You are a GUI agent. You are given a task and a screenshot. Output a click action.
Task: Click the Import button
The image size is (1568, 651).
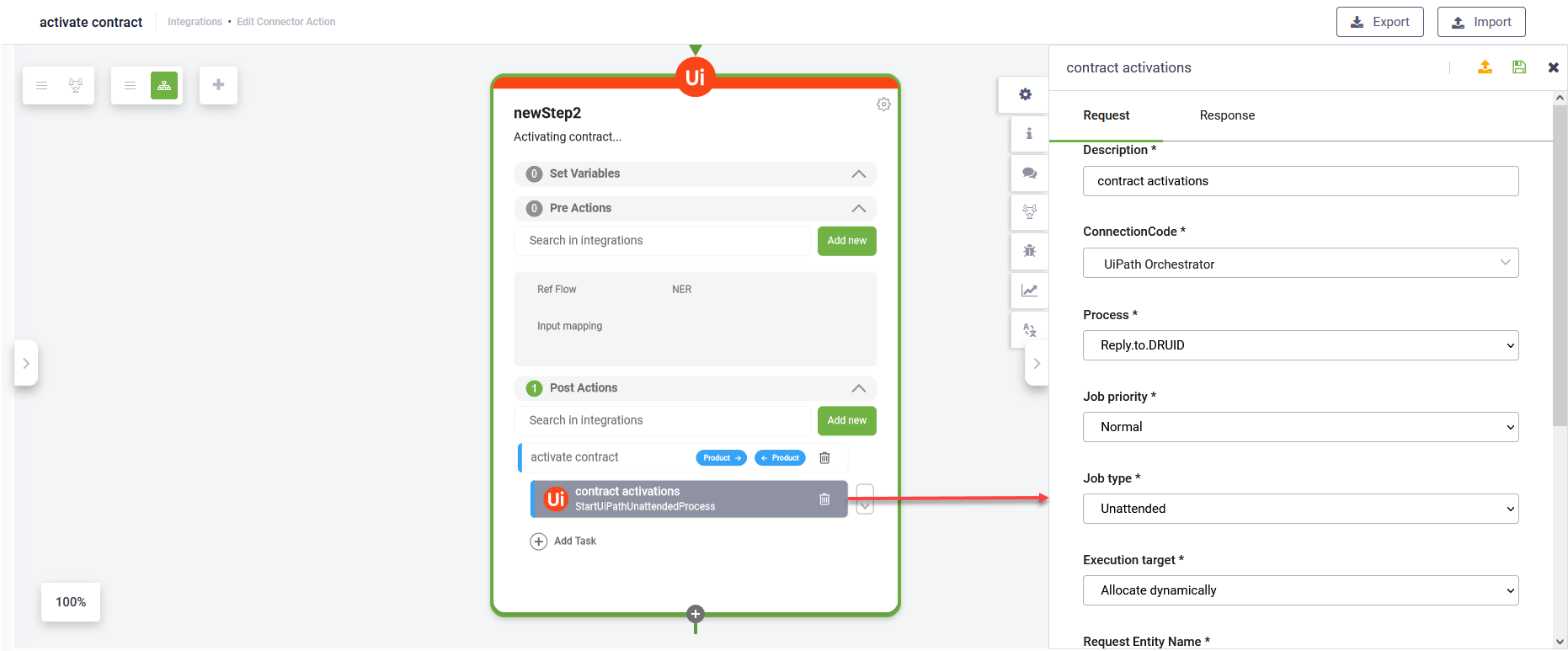pyautogui.click(x=1480, y=22)
